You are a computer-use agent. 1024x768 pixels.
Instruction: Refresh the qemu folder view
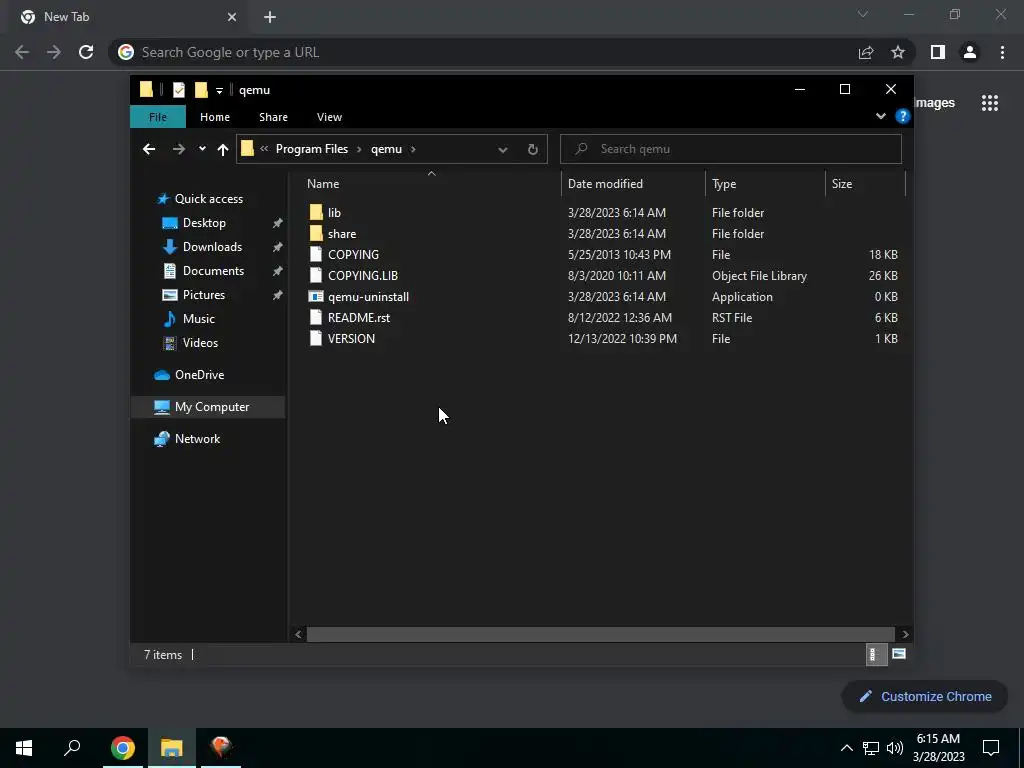tap(532, 150)
